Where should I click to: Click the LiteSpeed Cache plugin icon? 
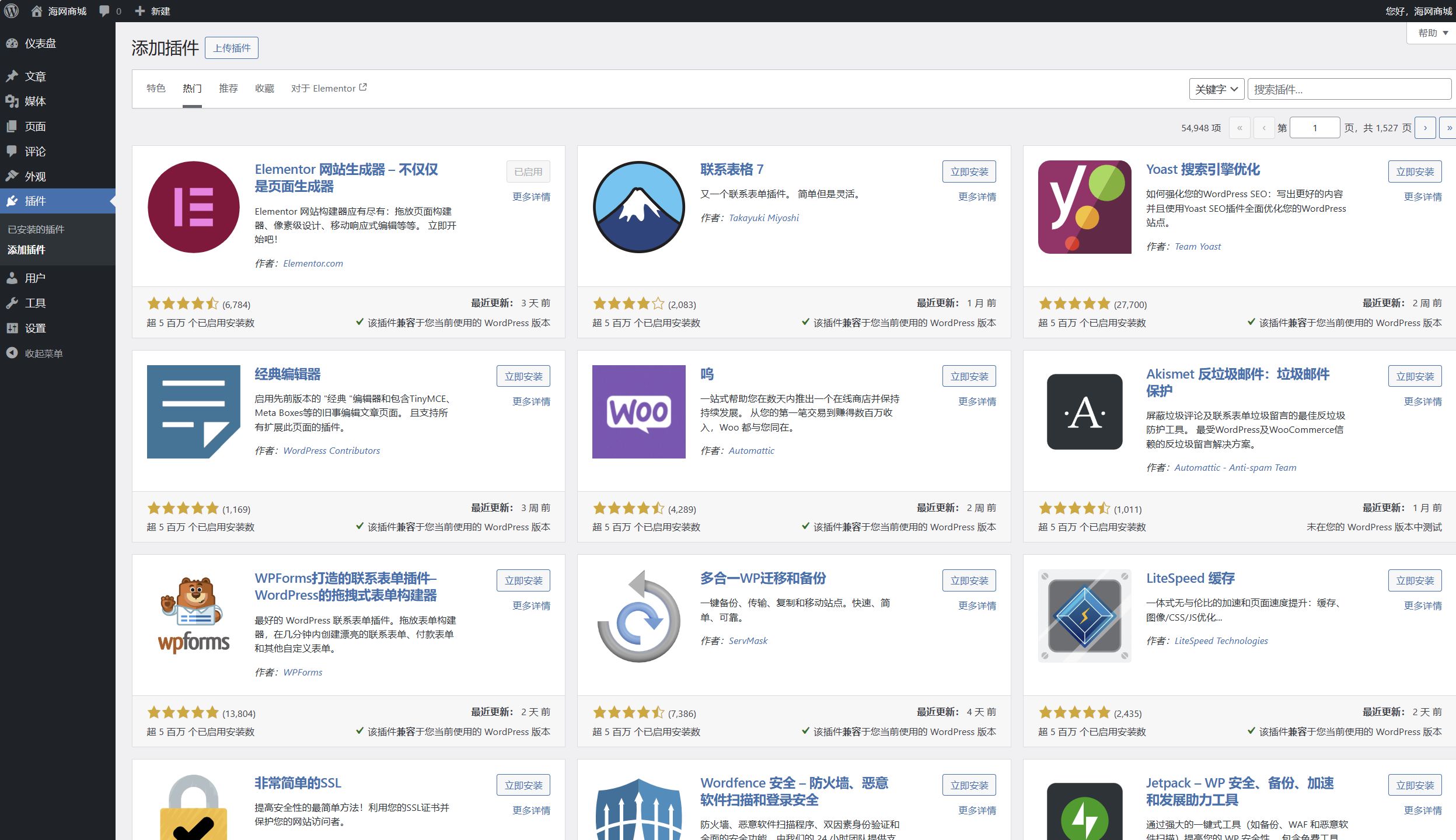tap(1085, 616)
